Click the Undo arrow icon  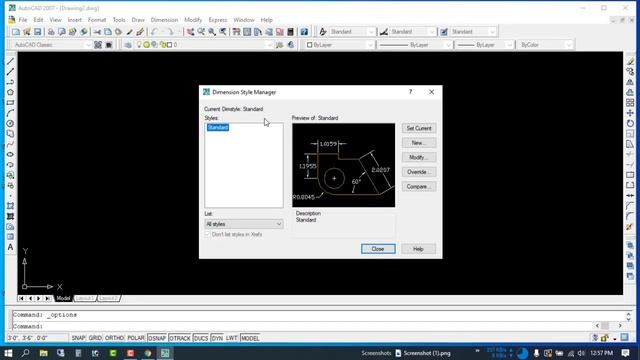point(154,32)
